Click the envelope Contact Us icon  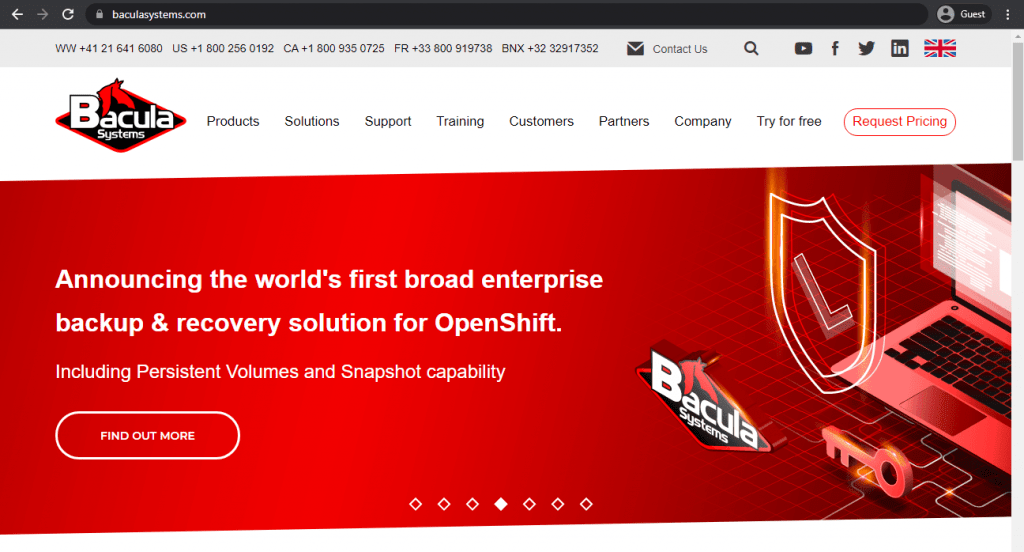point(635,48)
